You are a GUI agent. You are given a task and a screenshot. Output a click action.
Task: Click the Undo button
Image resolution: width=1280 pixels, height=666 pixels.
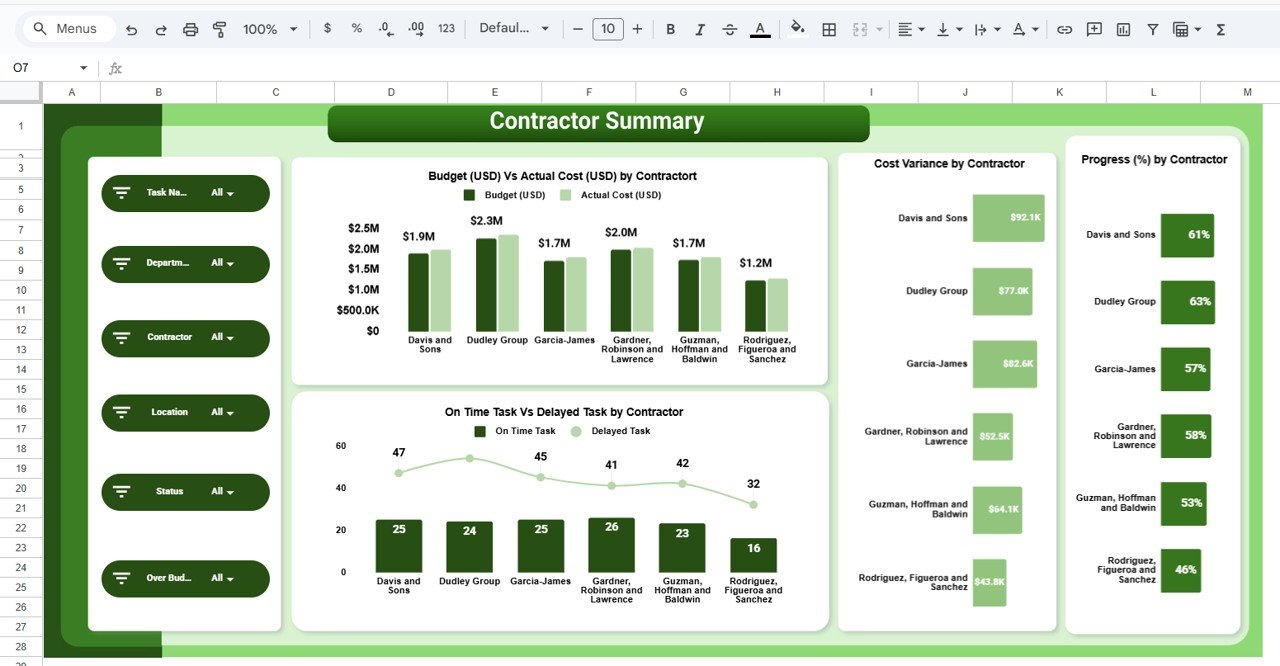(x=131, y=29)
